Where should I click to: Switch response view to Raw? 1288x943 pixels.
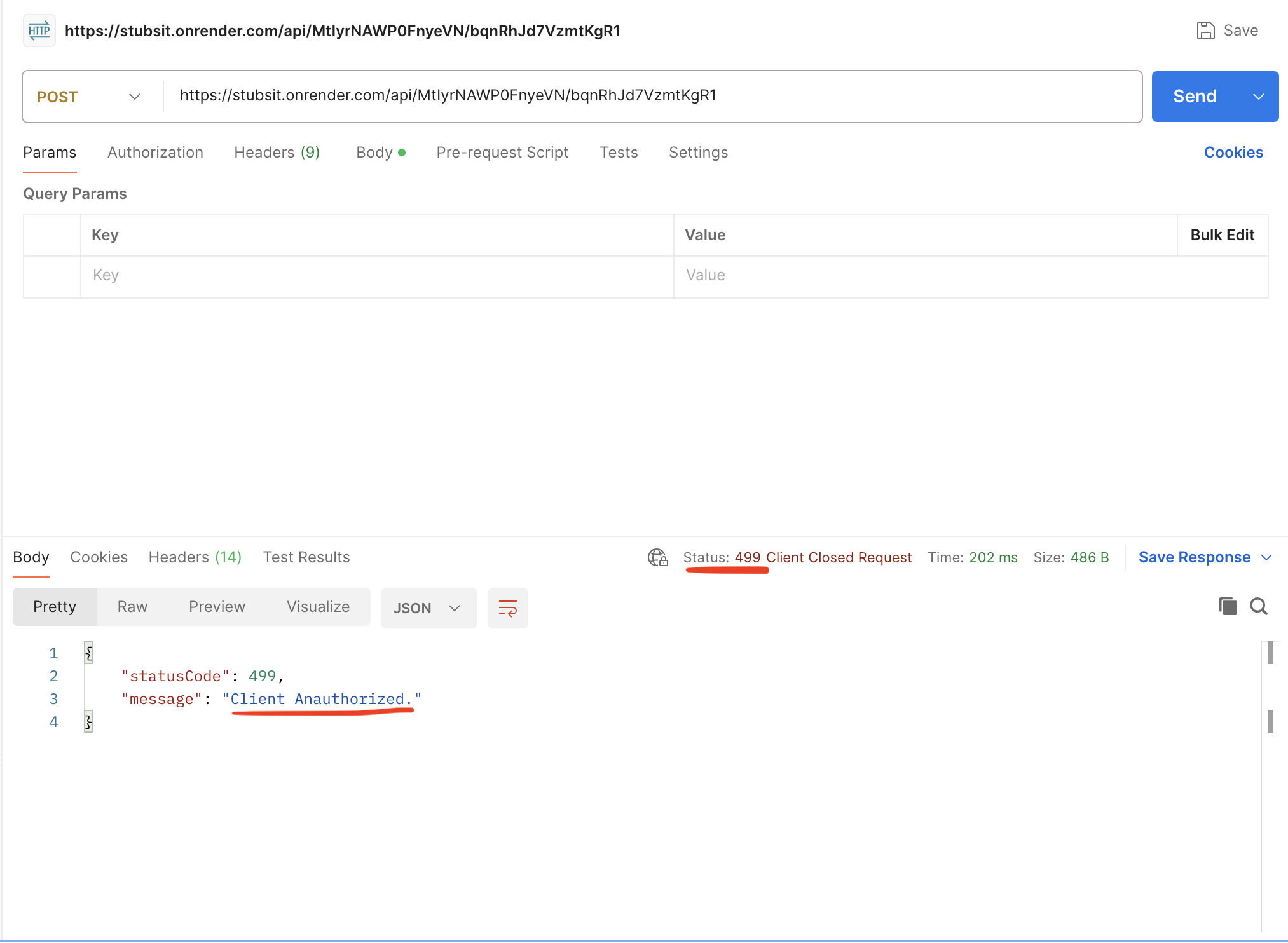[132, 607]
